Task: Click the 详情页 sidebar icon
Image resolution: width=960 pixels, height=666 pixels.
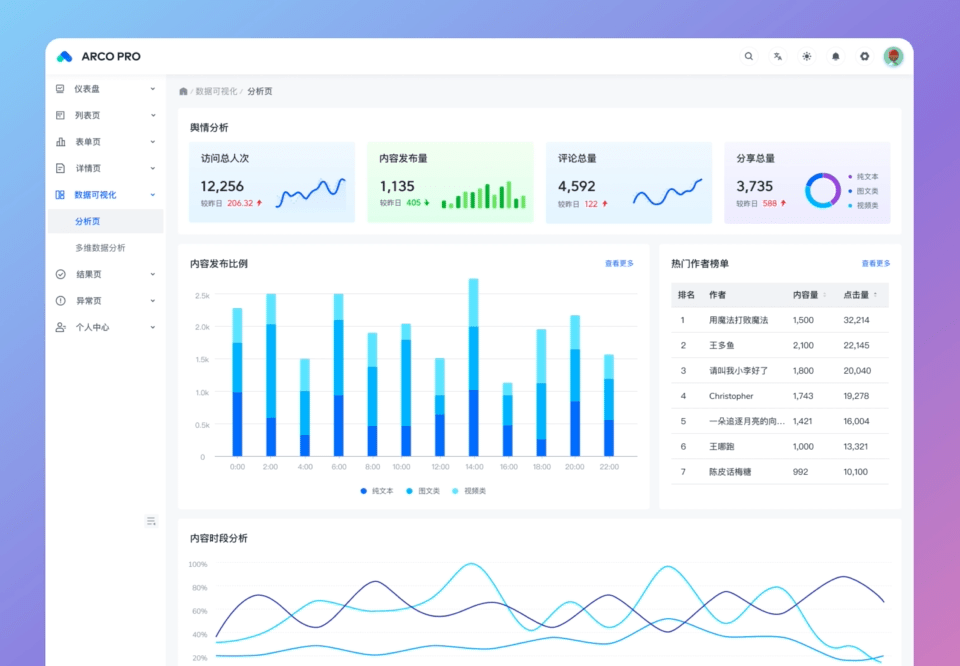Action: pyautogui.click(x=60, y=168)
